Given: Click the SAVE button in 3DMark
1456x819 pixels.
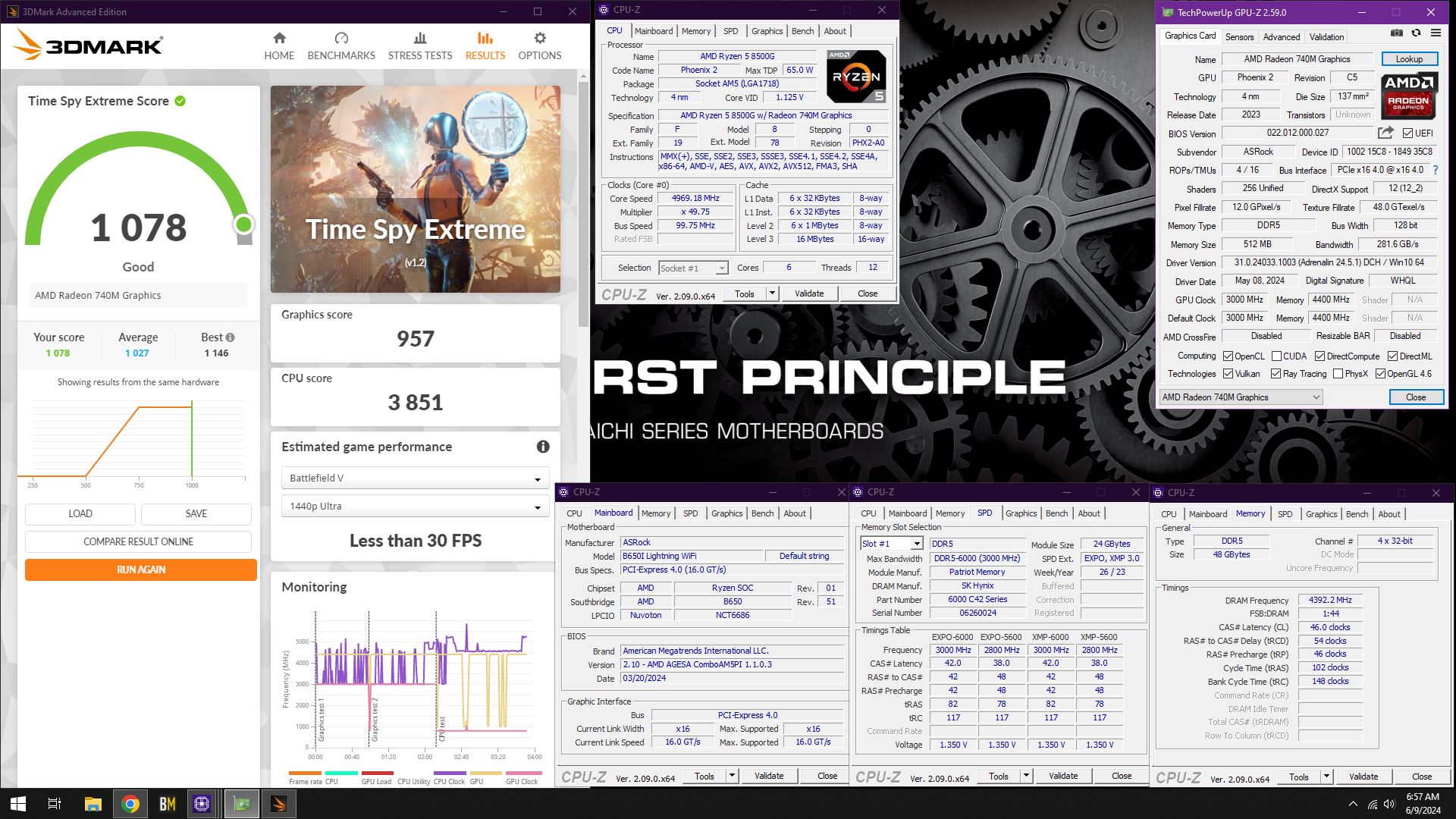Looking at the screenshot, I should (x=196, y=513).
